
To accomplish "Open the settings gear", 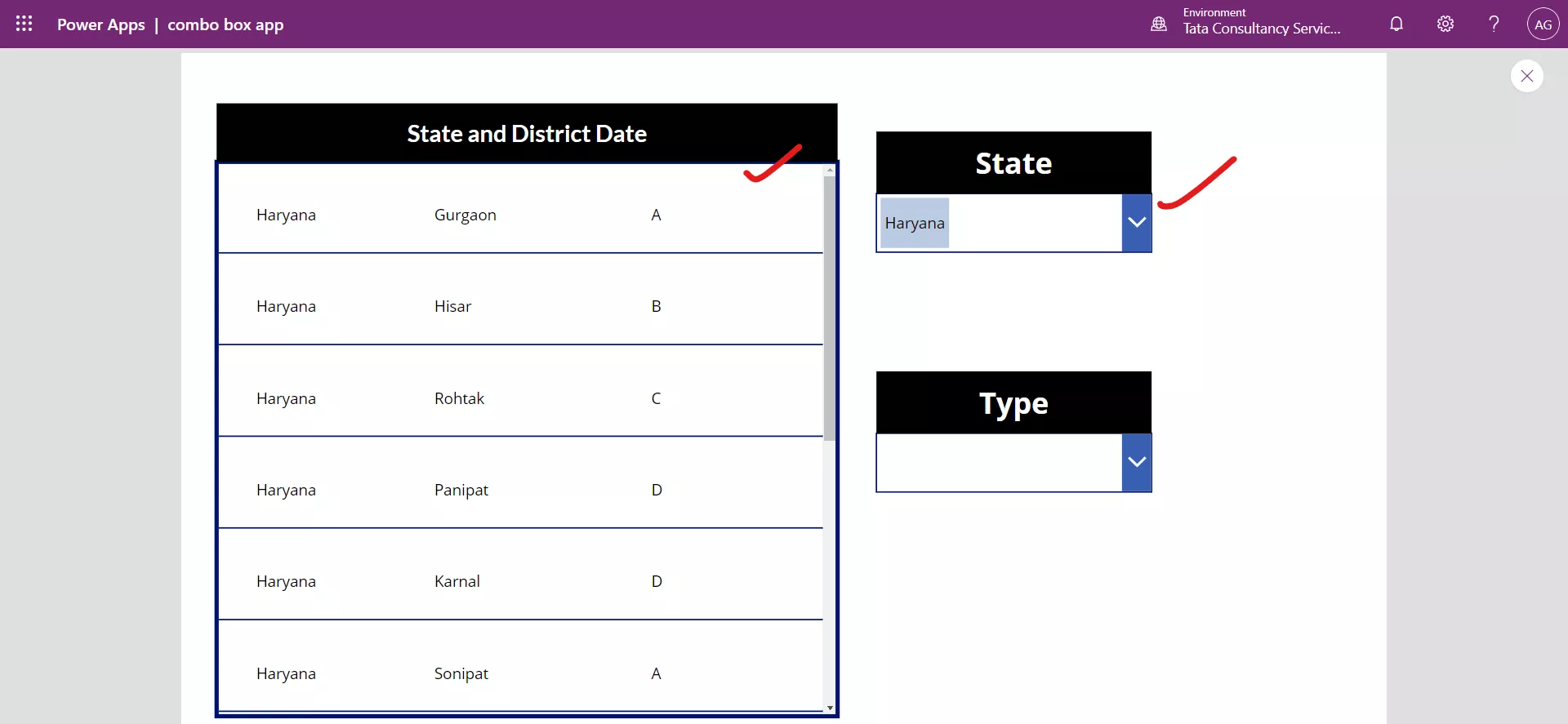I will tap(1445, 24).
